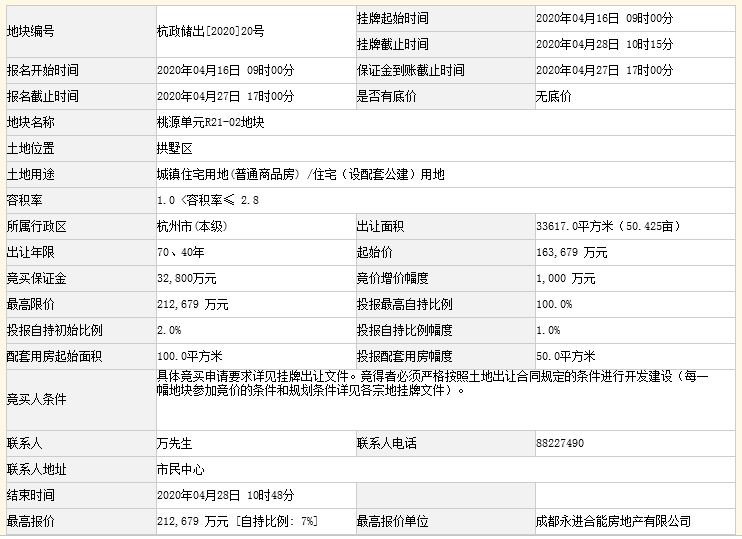Click the 投报最高自持比例 label

(x=405, y=304)
